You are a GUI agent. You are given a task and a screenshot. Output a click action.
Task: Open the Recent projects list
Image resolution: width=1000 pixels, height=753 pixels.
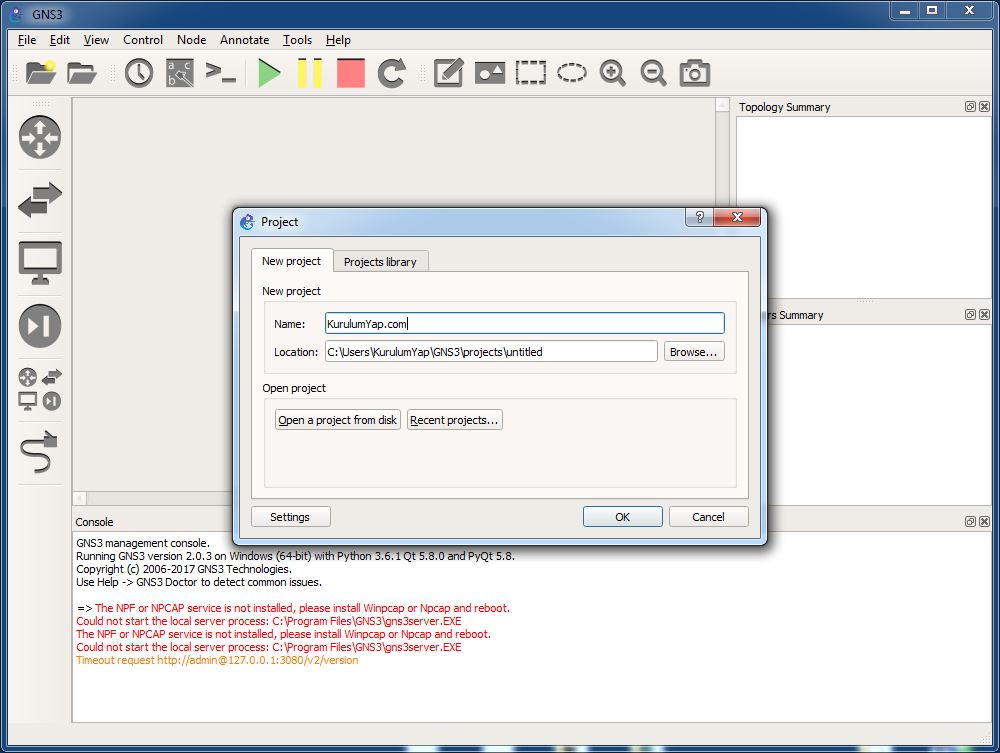tap(454, 420)
